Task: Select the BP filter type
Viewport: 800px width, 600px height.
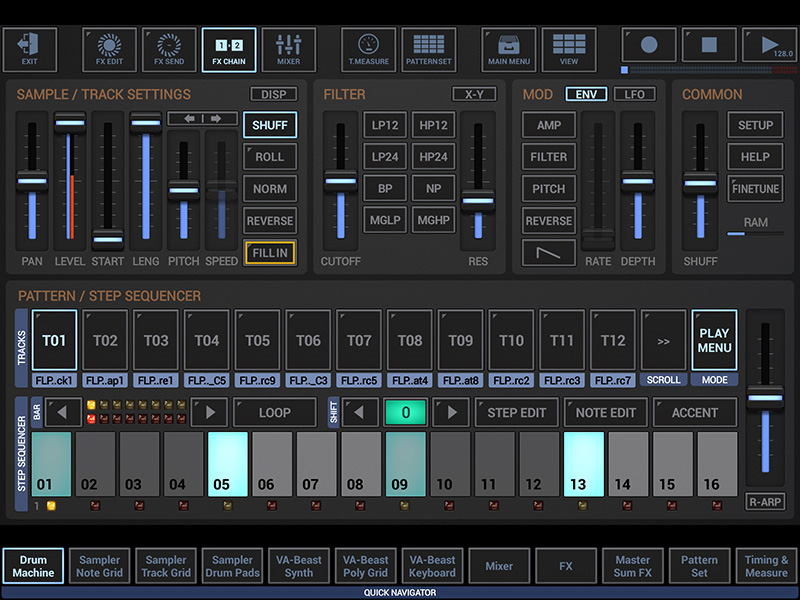Action: point(385,189)
